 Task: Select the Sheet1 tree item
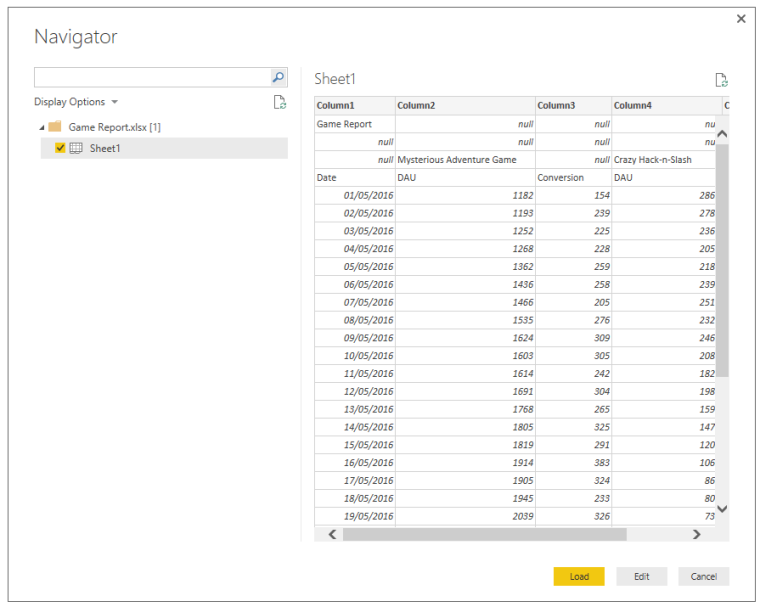164,148
